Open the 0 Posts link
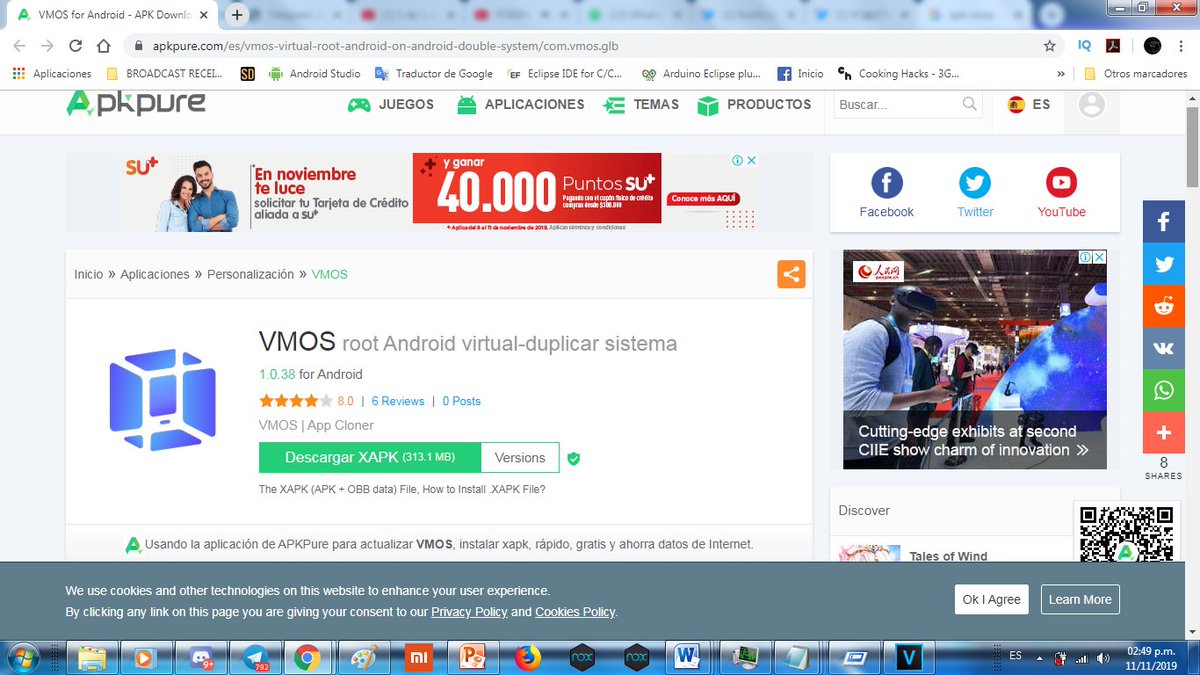 coord(462,401)
